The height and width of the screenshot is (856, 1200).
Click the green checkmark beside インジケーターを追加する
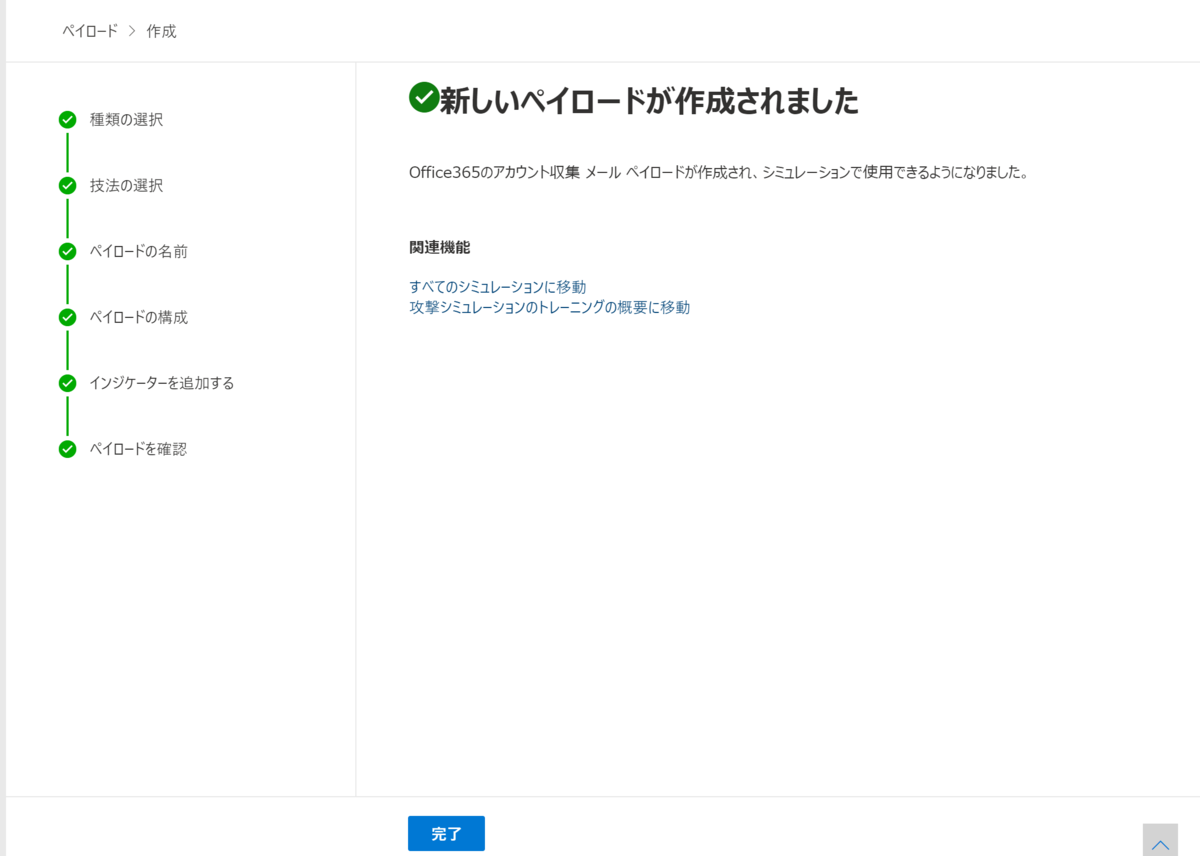[x=67, y=383]
